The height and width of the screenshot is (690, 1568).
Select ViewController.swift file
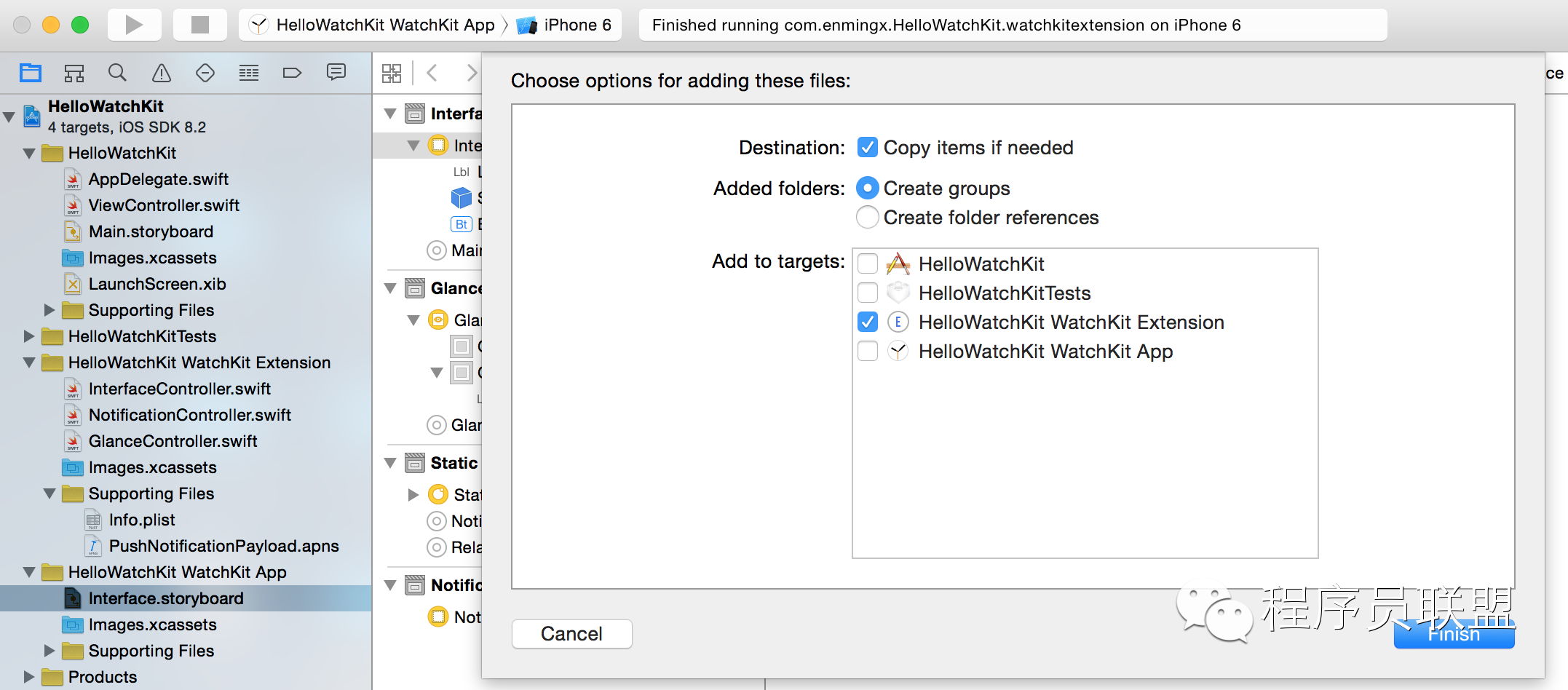164,205
